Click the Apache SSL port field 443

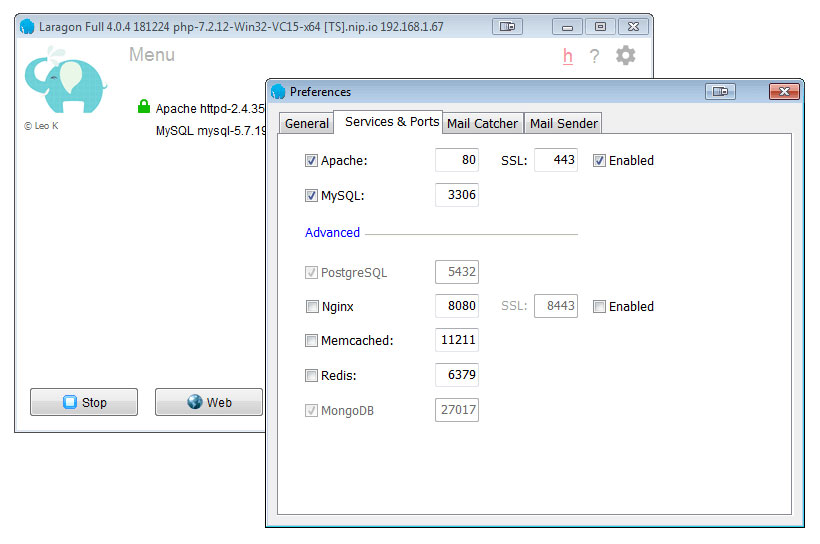(x=556, y=160)
